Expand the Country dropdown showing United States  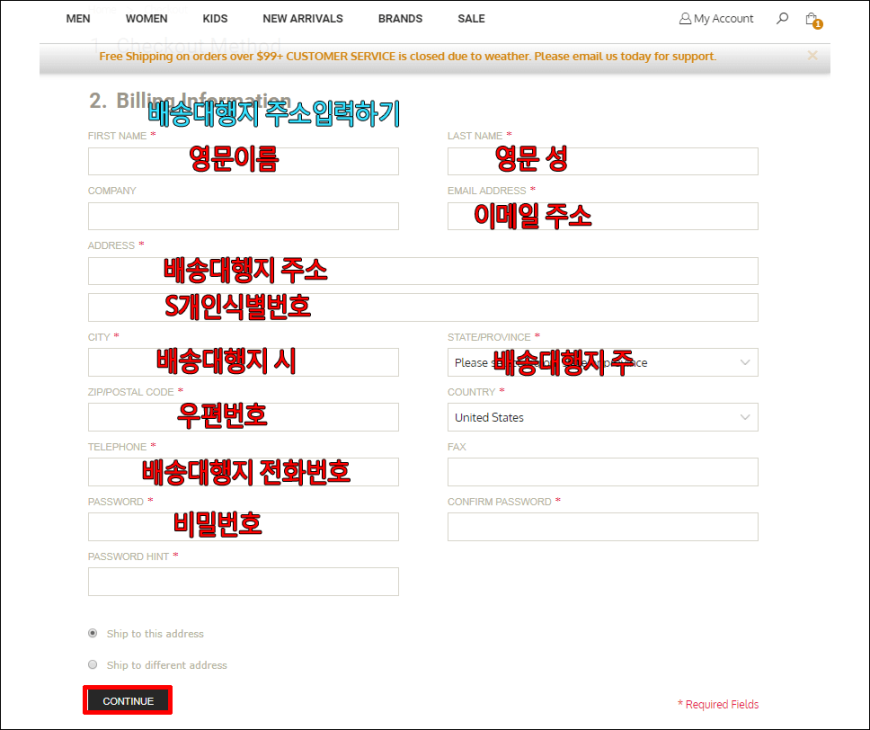pyautogui.click(x=603, y=417)
